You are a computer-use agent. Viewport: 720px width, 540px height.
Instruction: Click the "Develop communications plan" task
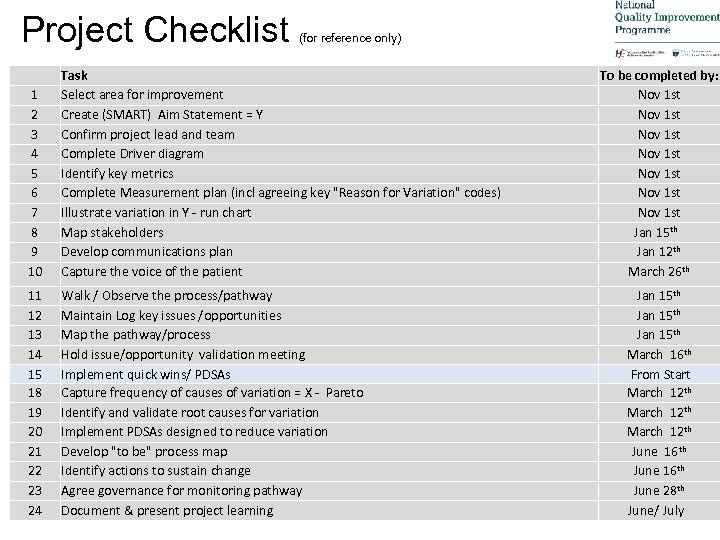click(146, 251)
